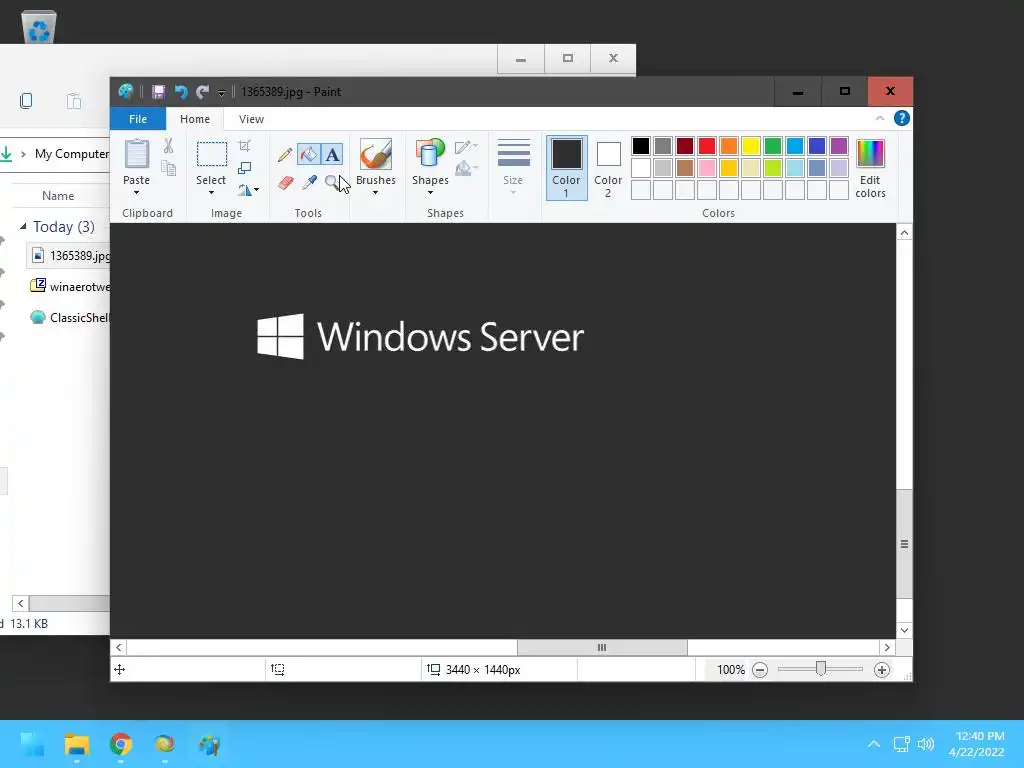The width and height of the screenshot is (1024, 768).
Task: Open the Customize Quick Access Toolbar dropdown
Action: point(221,93)
